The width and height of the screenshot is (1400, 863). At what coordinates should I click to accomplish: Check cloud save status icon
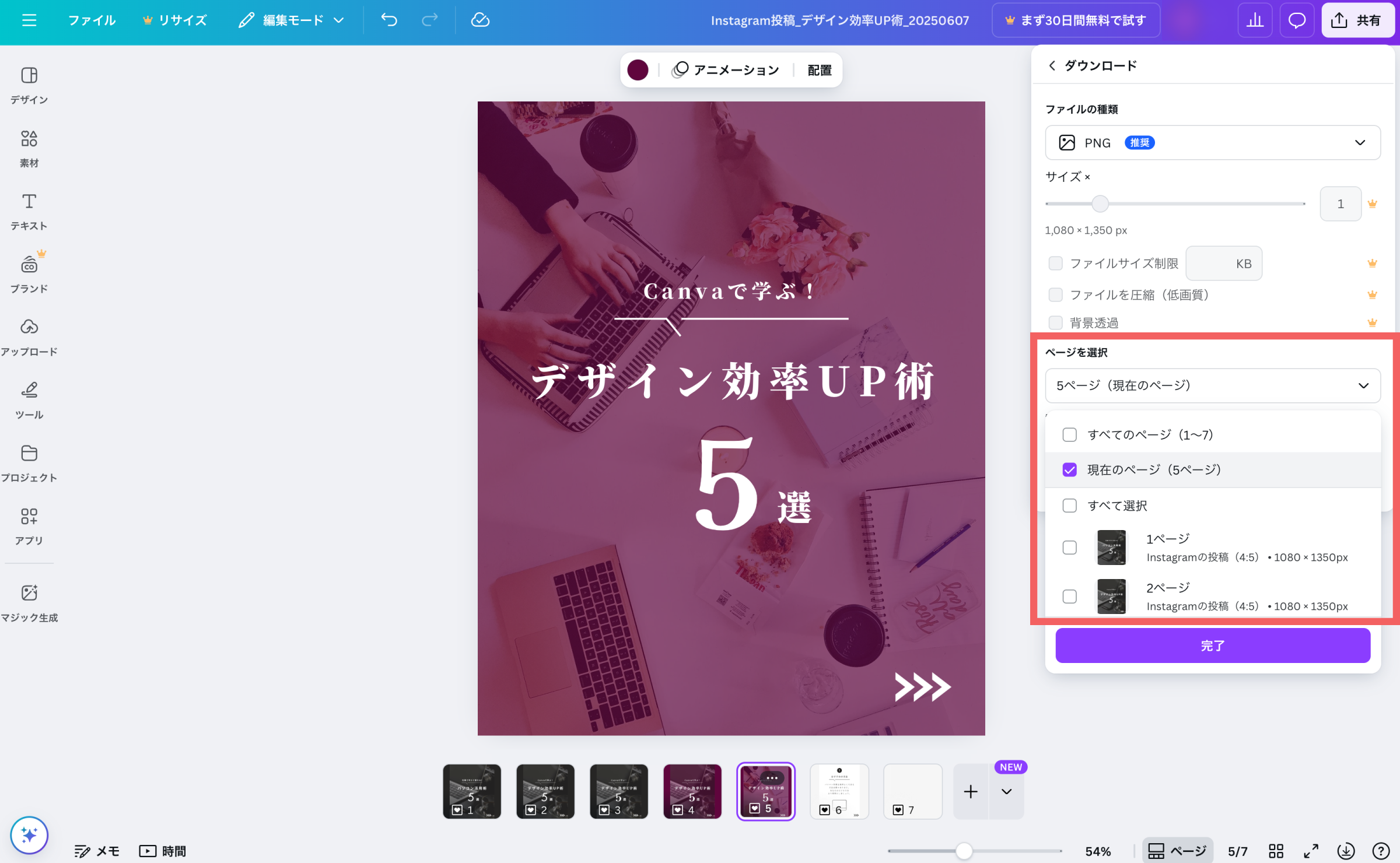pos(480,20)
